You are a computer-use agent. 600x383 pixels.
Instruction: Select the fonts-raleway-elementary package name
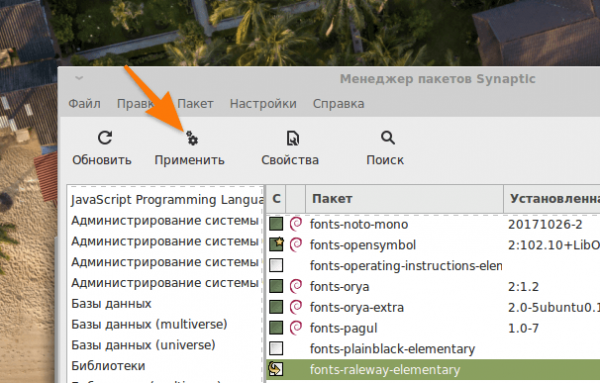coord(385,370)
